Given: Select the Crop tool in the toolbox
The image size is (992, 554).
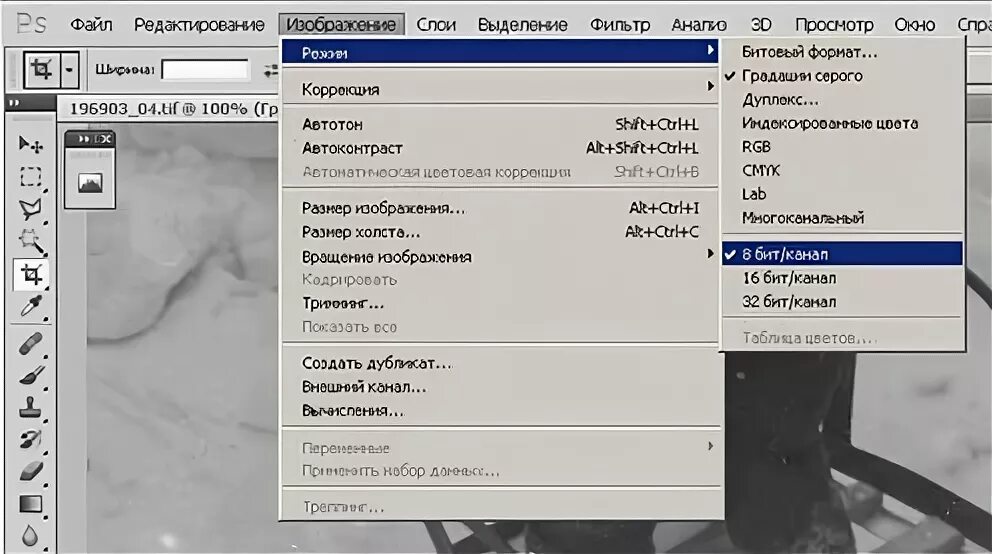Looking at the screenshot, I should 30,274.
